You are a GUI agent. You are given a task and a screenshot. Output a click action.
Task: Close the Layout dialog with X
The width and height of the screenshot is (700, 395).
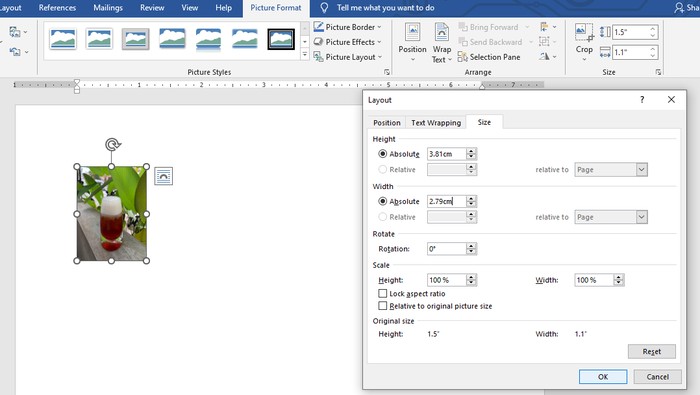671,100
